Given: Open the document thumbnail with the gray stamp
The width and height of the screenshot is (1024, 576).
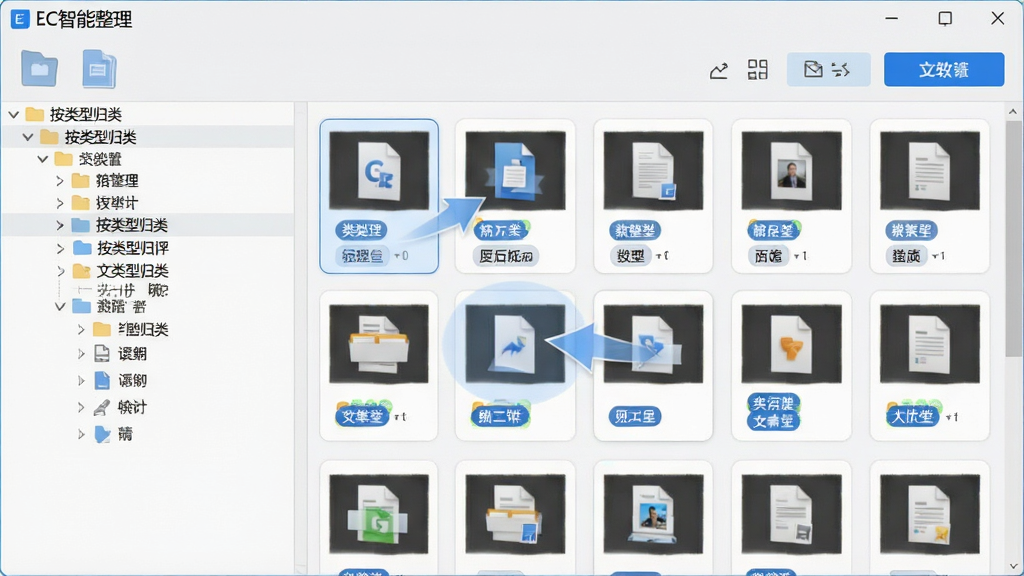Looking at the screenshot, I should [792, 514].
